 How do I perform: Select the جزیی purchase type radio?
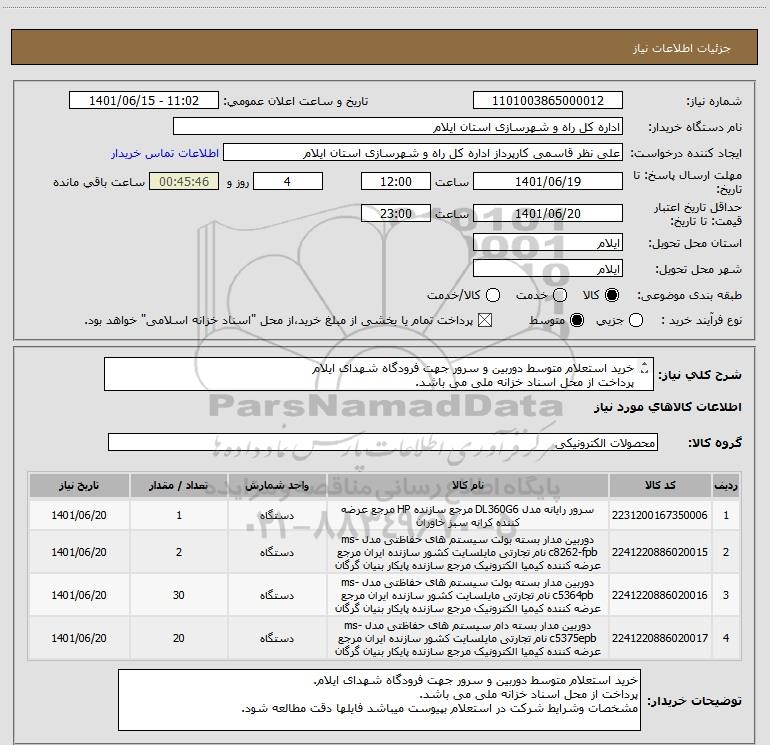tap(635, 320)
